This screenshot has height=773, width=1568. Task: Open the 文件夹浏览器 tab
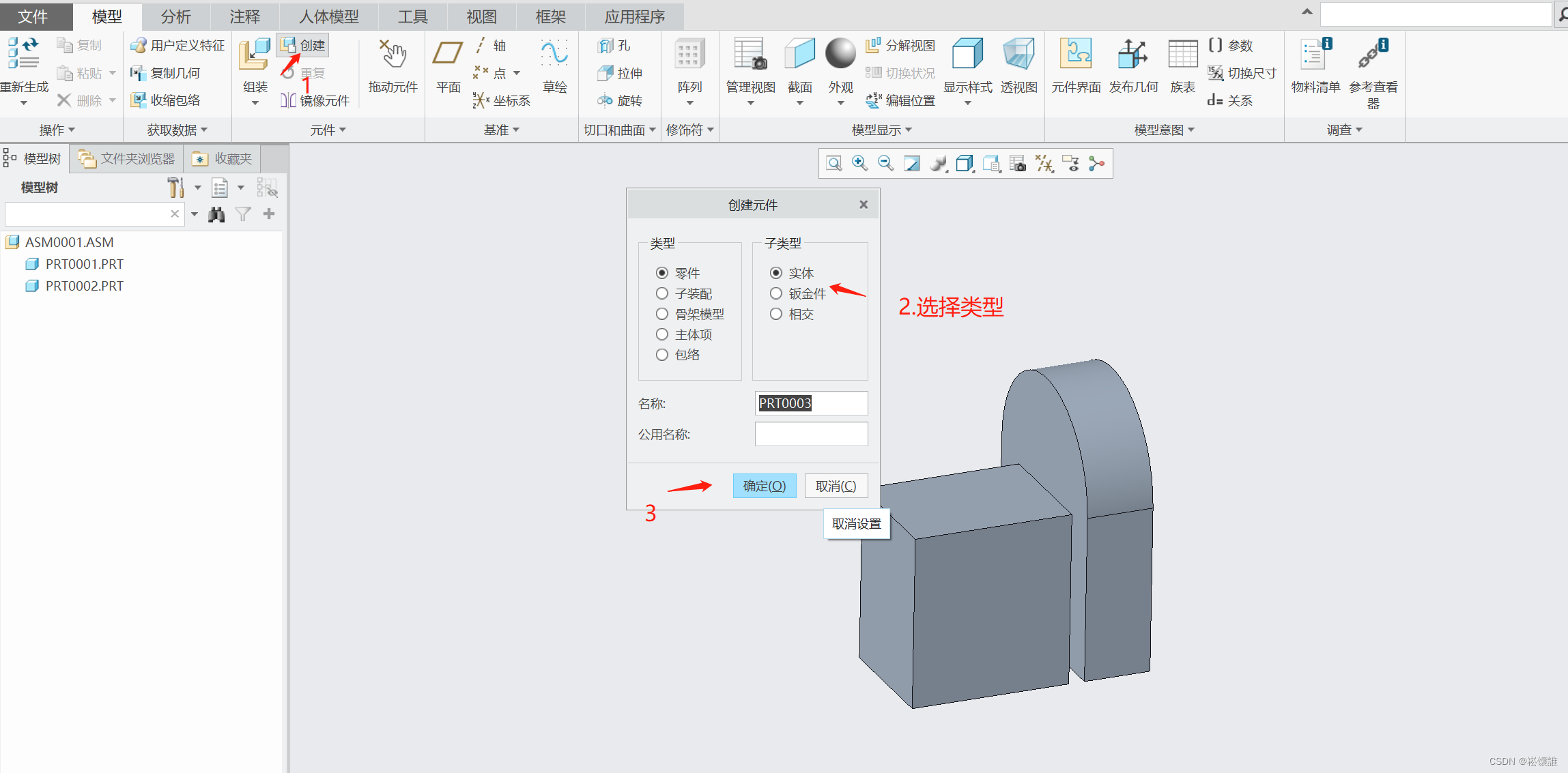coord(128,159)
